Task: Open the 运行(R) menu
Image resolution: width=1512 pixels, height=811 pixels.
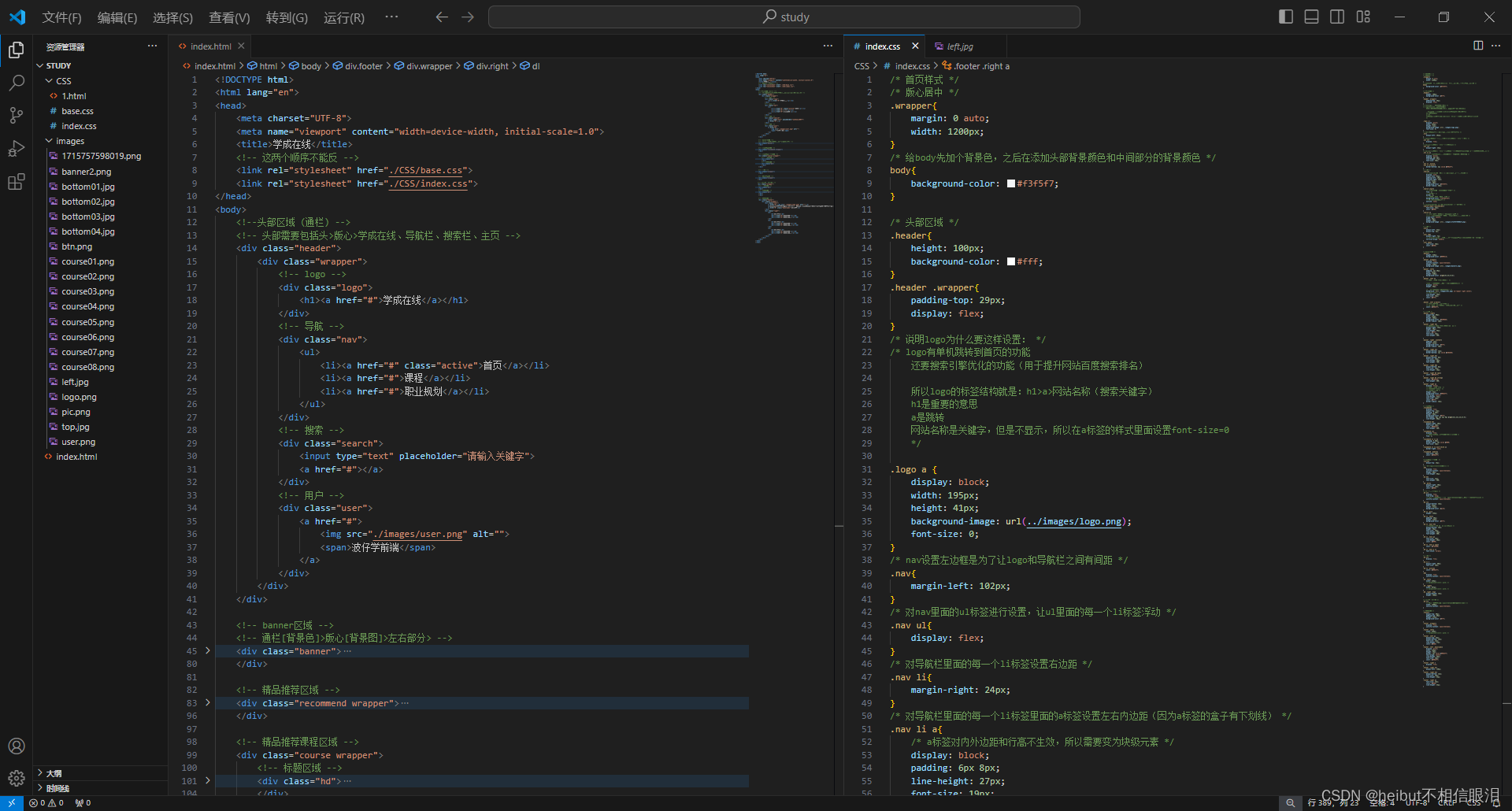Action: tap(344, 17)
